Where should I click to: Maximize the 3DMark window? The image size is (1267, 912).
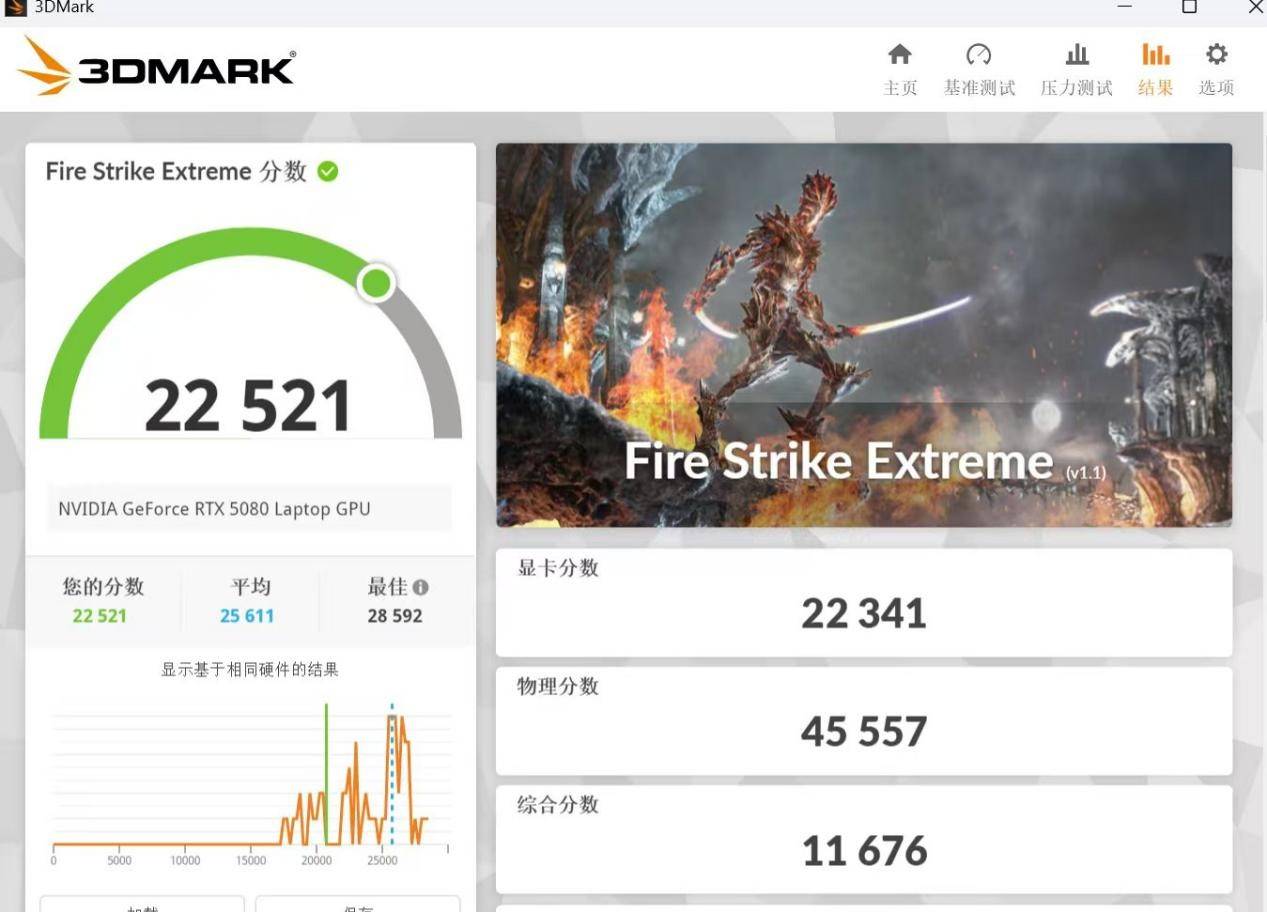pyautogui.click(x=1189, y=8)
